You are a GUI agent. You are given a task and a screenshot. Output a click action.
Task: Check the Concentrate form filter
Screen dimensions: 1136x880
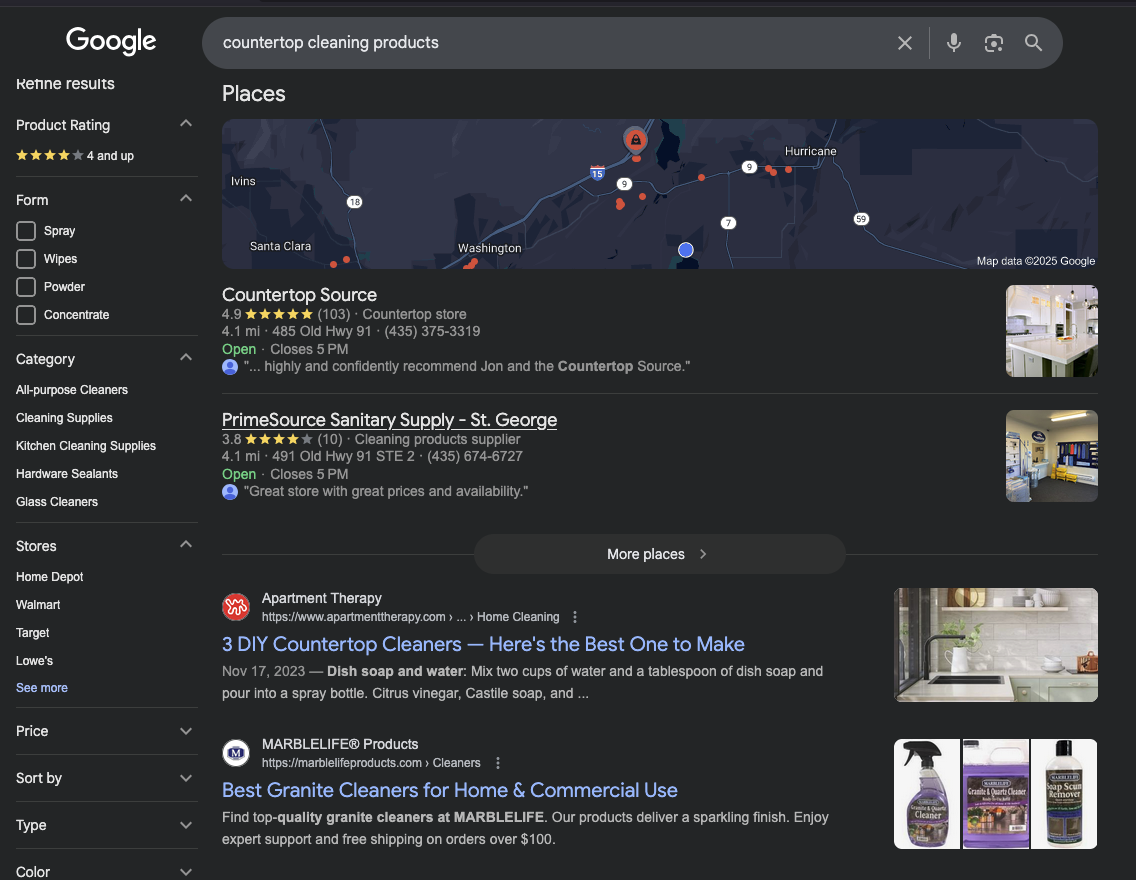26,315
